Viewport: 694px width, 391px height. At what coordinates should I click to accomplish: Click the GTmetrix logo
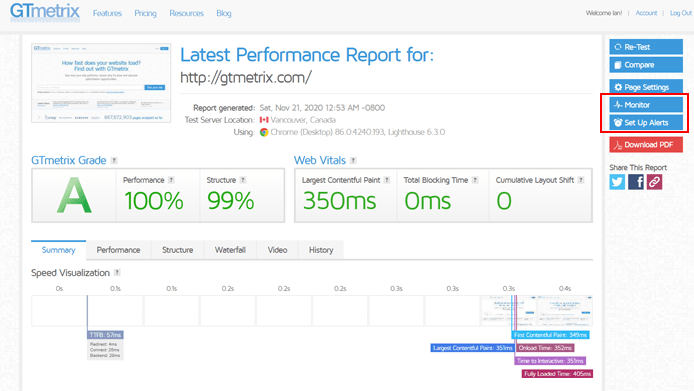click(x=45, y=11)
